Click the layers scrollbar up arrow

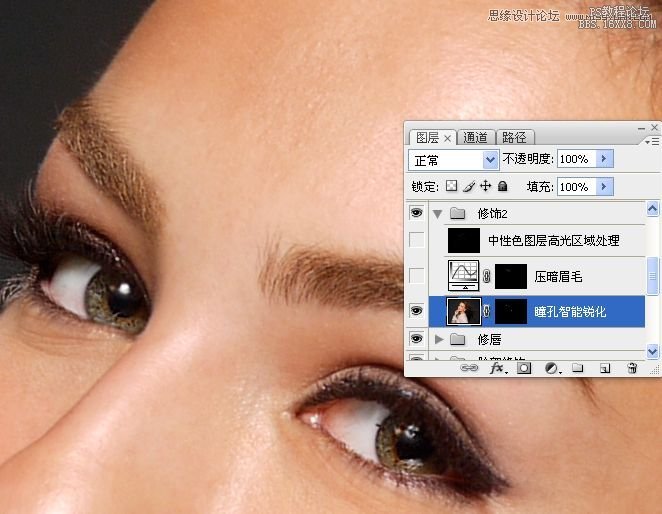[x=652, y=208]
